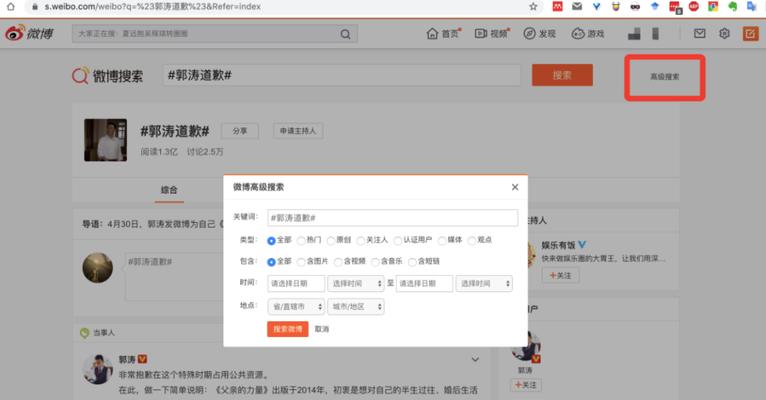This screenshot has height=400, width=766.
Task: Select the 原创 type radio
Action: 331,240
